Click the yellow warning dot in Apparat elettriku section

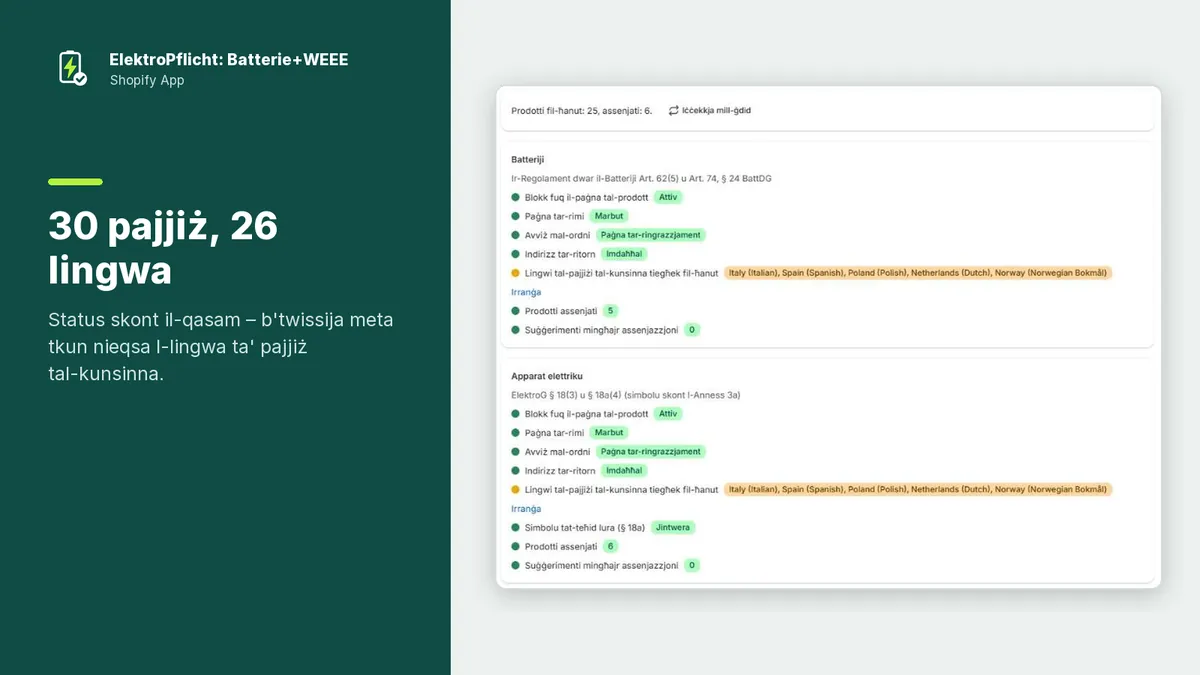[516, 490]
